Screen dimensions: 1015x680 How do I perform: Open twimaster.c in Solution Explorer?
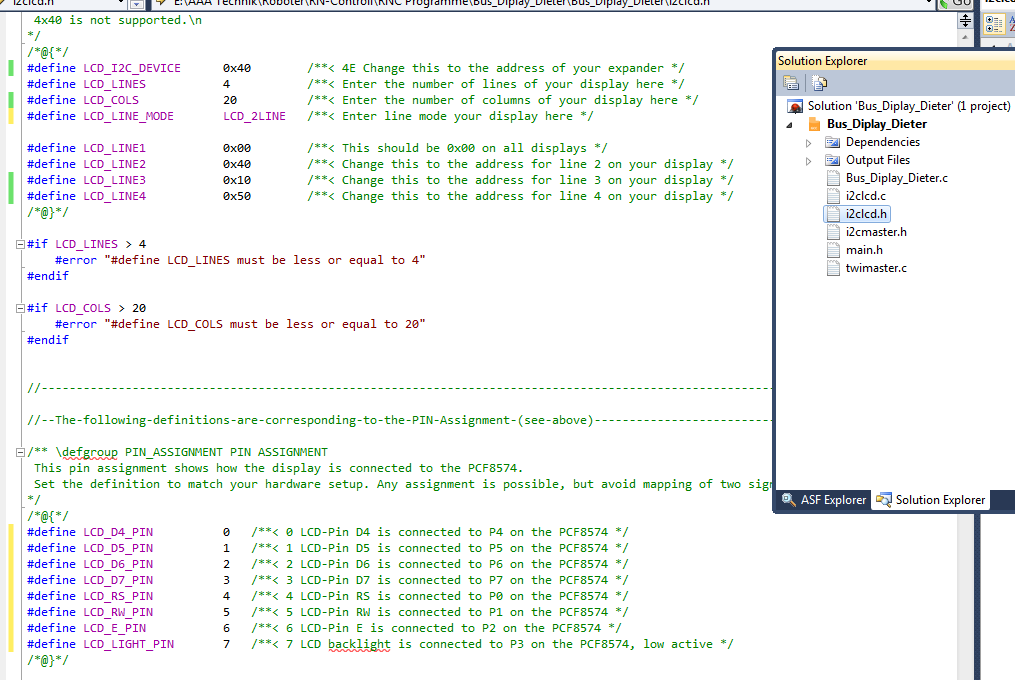point(876,268)
